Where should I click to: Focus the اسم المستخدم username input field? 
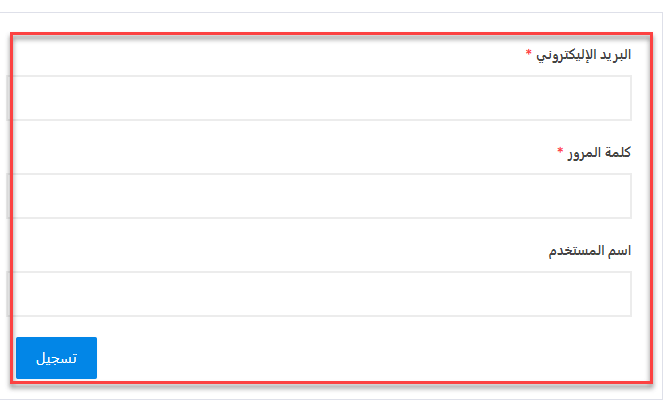click(x=319, y=294)
